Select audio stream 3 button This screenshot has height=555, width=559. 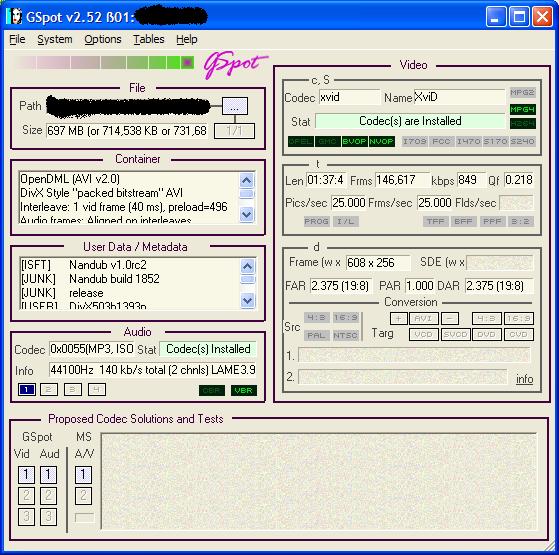[72, 390]
